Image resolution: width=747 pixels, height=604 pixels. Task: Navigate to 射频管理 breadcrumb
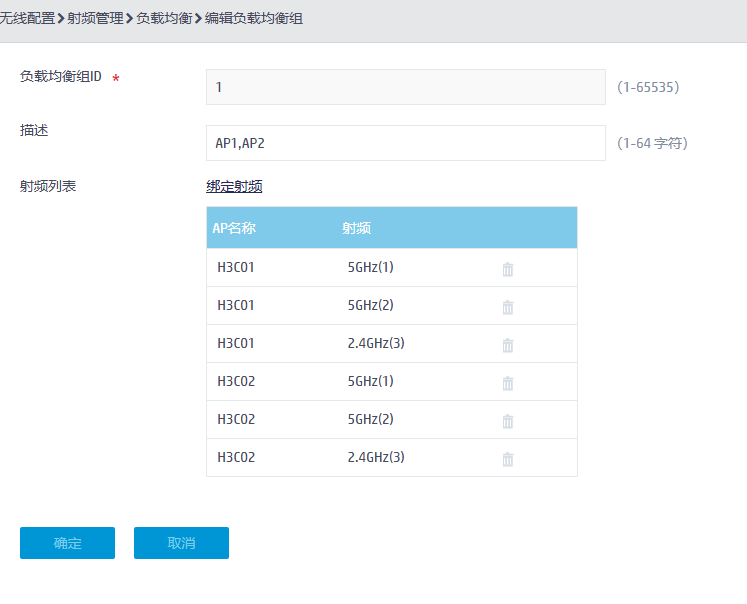click(95, 18)
